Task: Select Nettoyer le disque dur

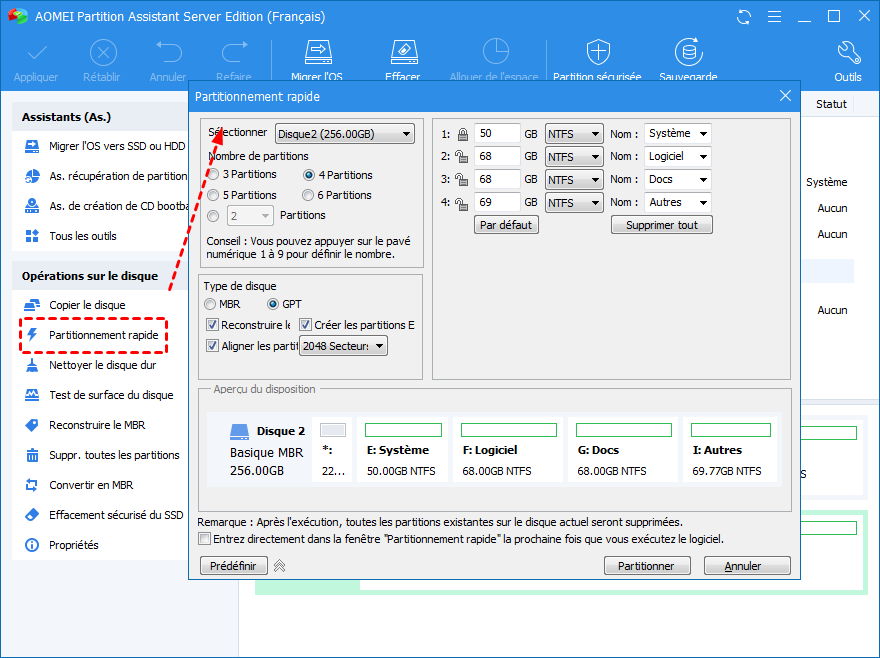Action: click(x=90, y=365)
